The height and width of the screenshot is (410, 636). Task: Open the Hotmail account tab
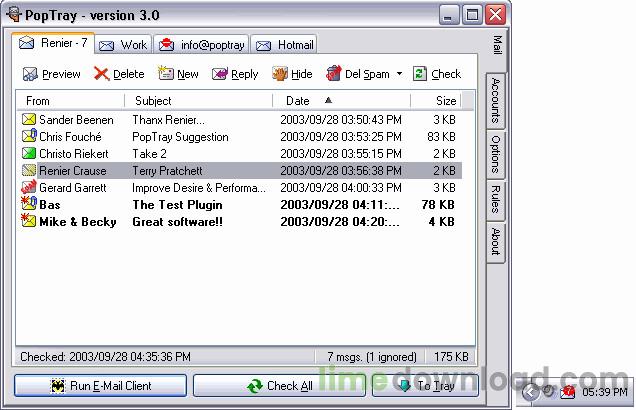(x=284, y=45)
